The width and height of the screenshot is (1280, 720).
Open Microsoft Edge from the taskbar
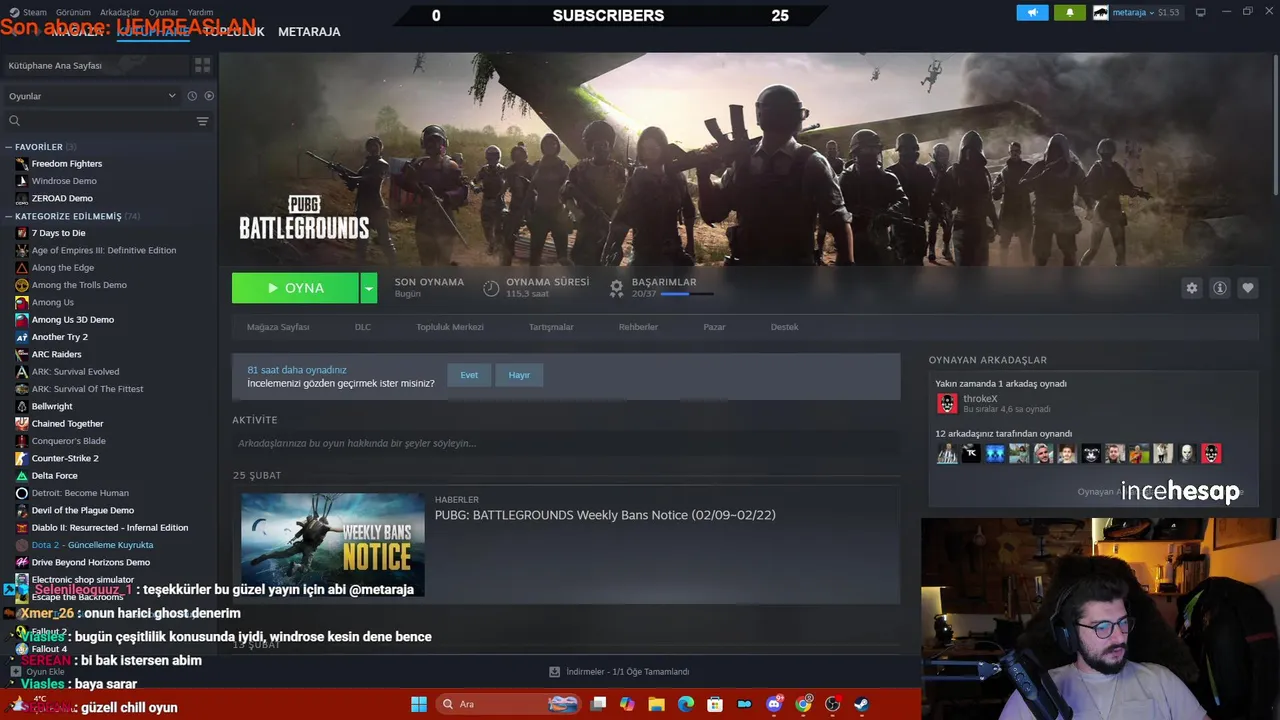tap(685, 704)
